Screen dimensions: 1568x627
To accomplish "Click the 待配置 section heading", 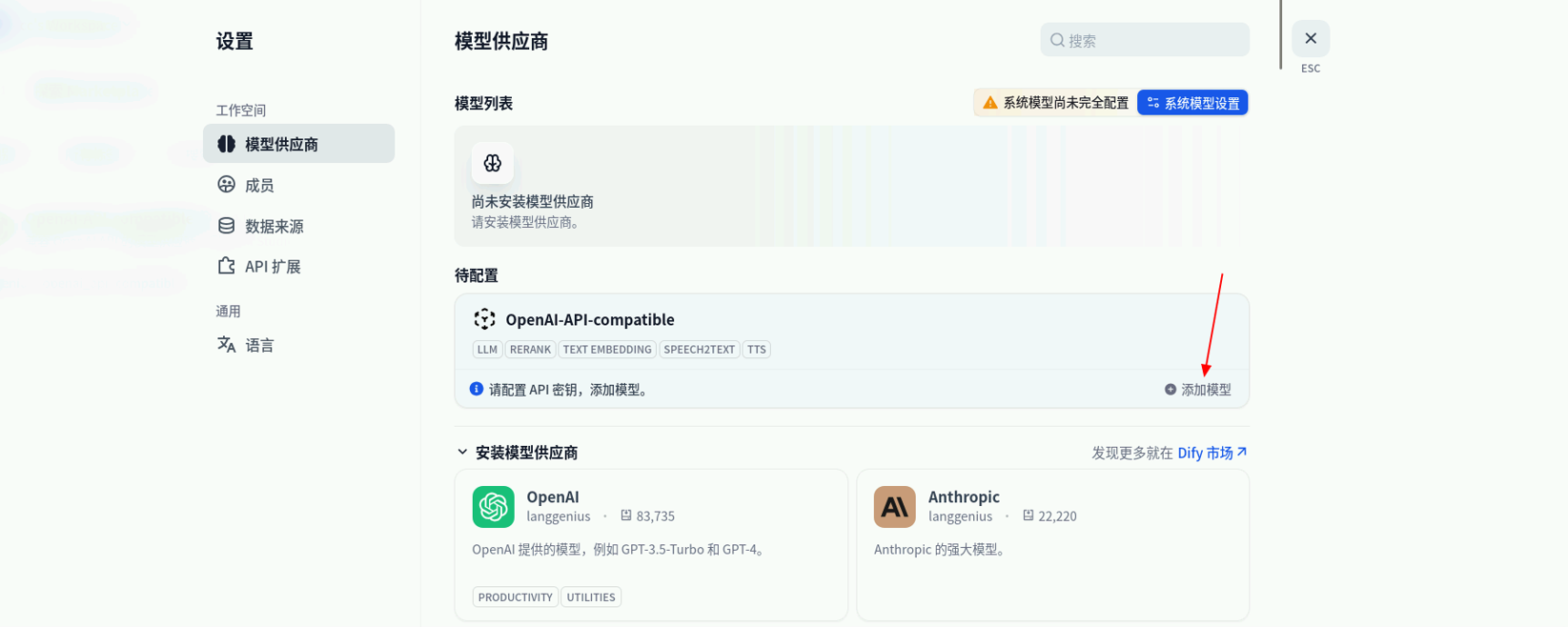I will point(477,275).
